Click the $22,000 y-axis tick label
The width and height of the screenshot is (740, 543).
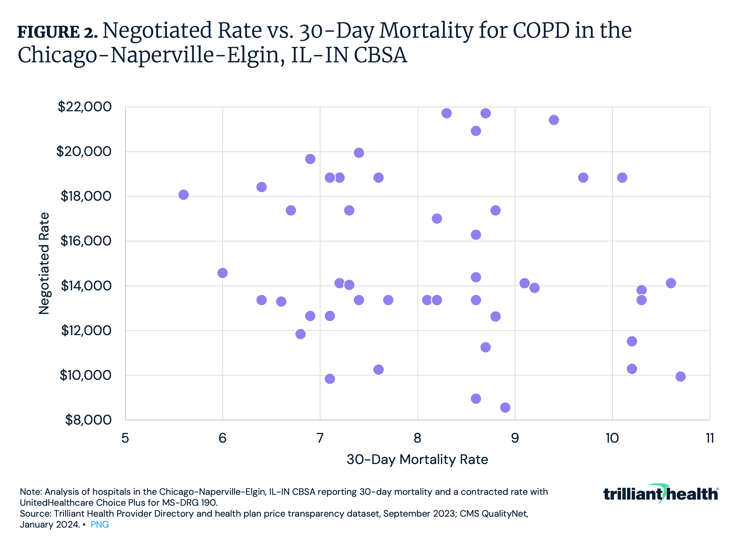click(84, 107)
